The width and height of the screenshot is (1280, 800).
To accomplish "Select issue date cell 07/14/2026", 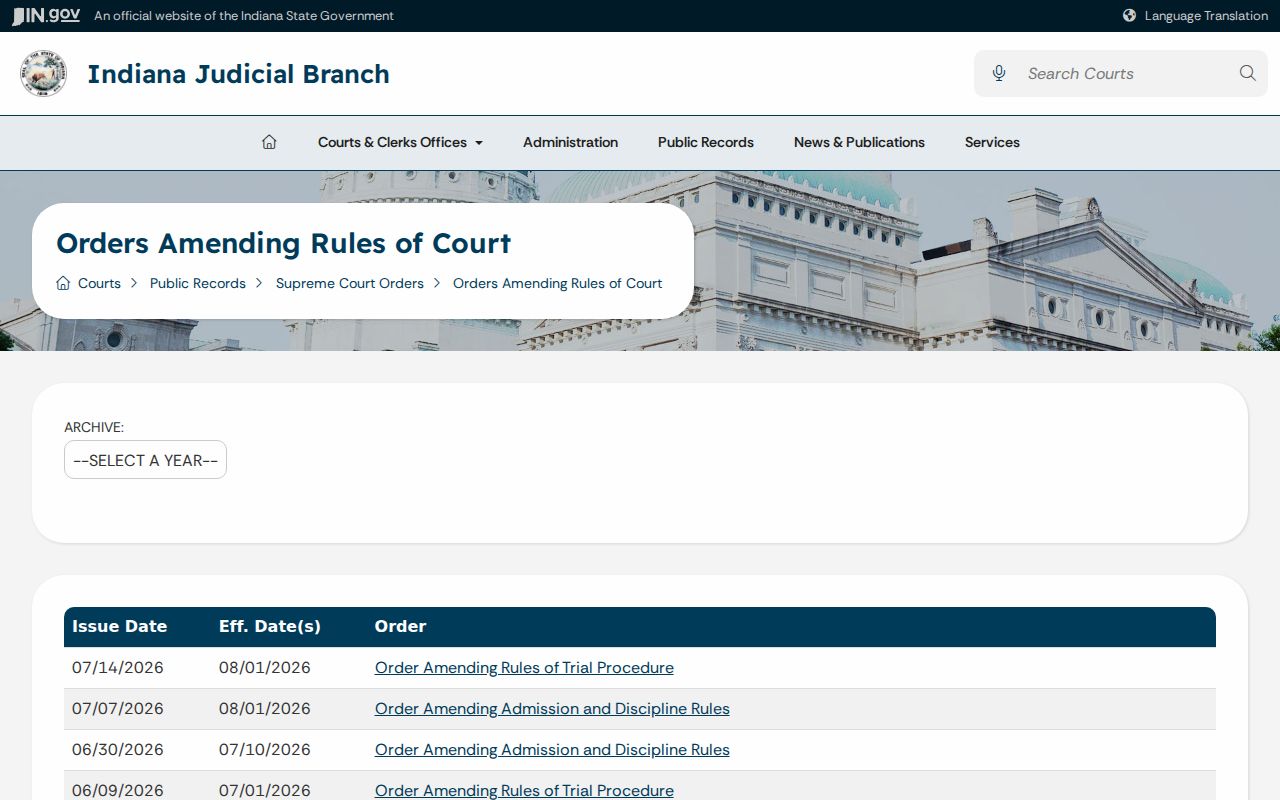I will click(x=118, y=667).
